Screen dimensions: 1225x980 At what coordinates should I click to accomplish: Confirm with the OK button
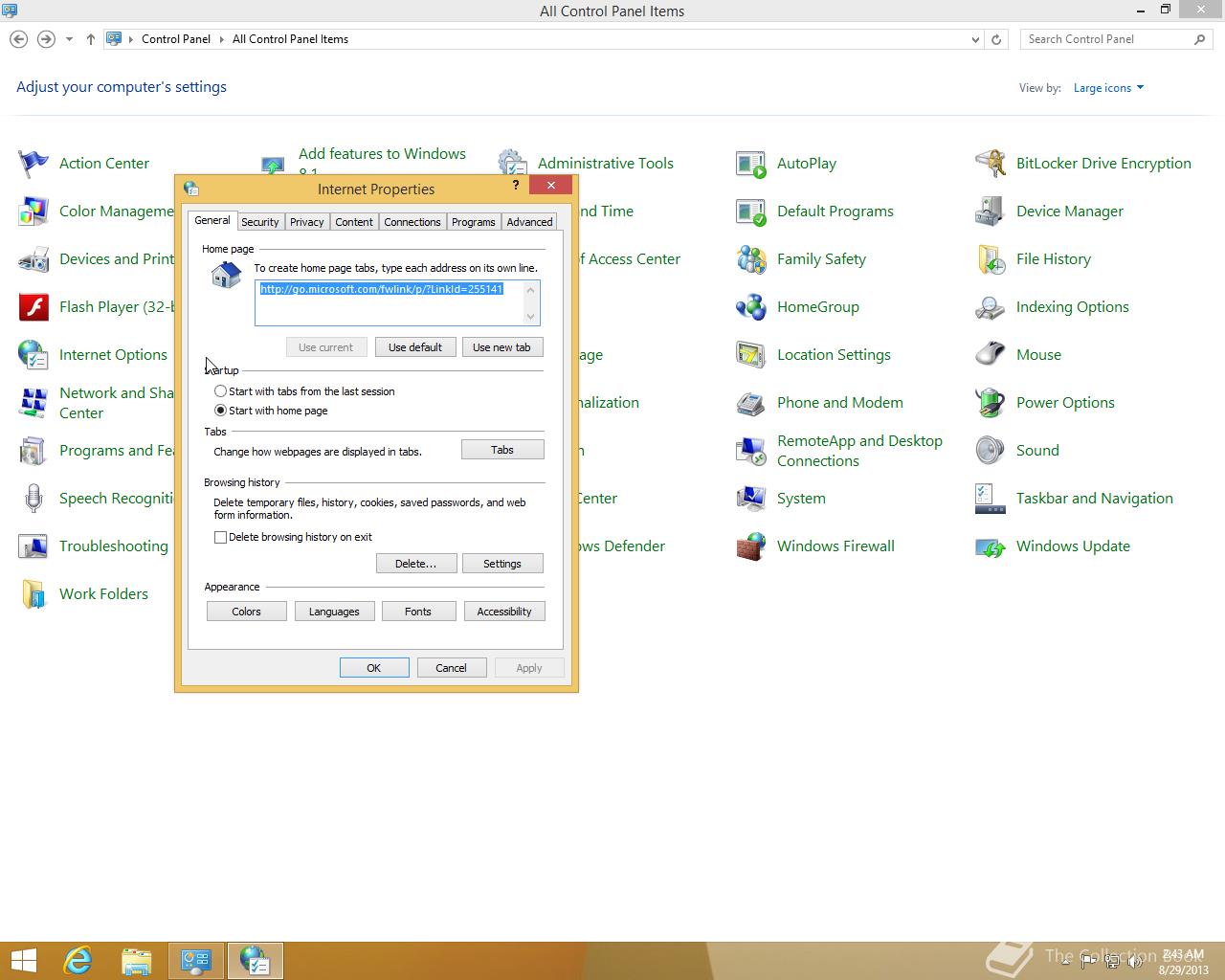click(x=374, y=668)
